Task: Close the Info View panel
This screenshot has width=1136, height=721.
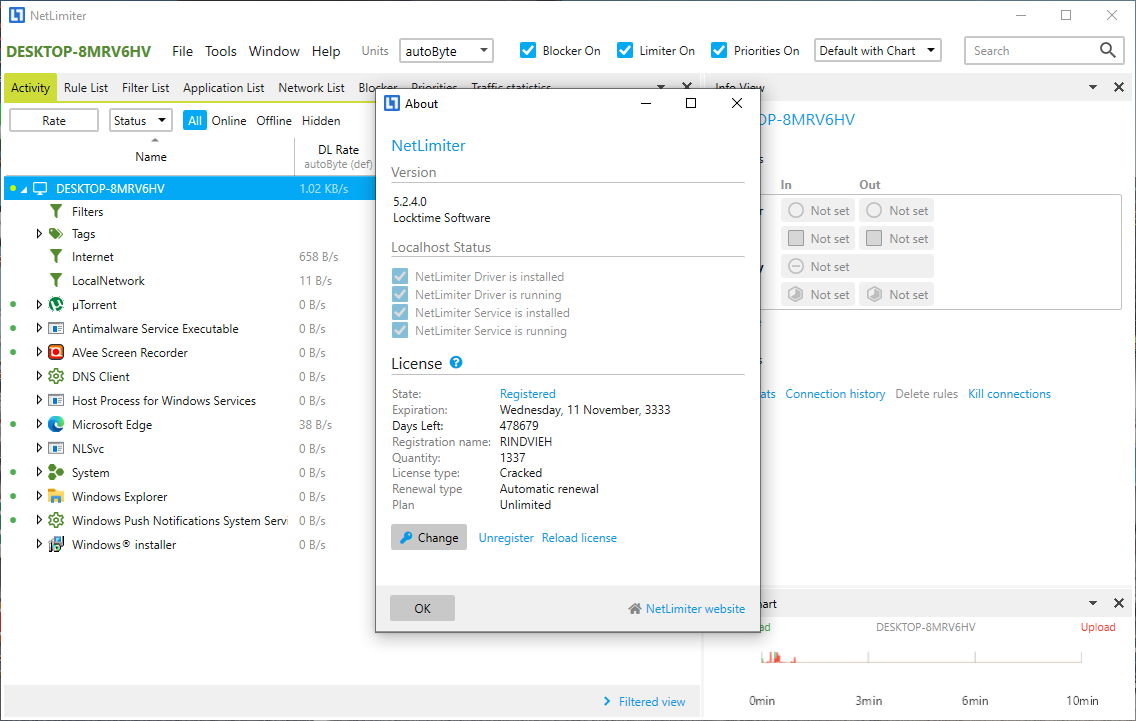Action: click(1119, 87)
